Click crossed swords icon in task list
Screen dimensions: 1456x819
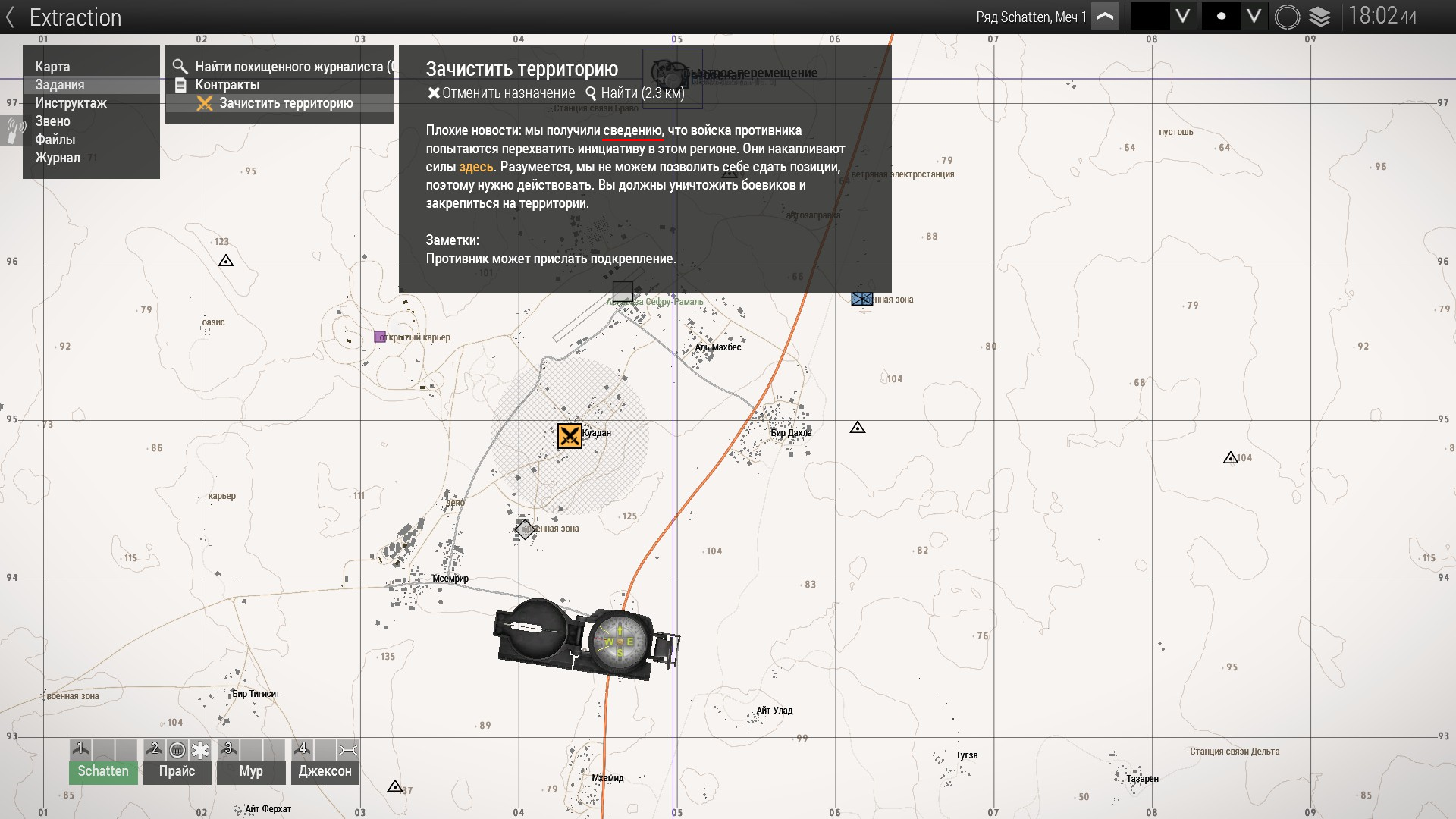tap(204, 103)
